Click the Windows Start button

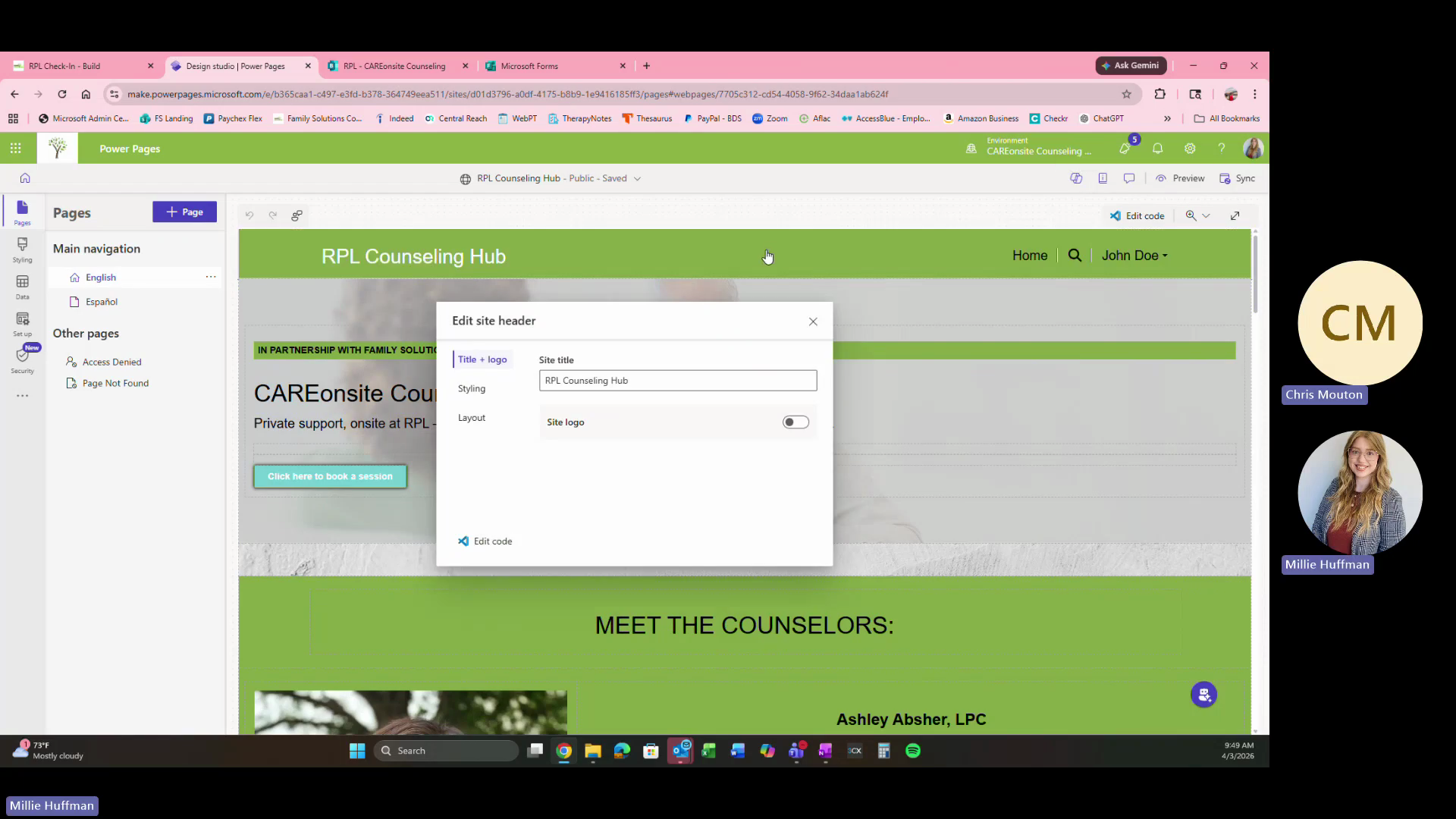tap(357, 751)
